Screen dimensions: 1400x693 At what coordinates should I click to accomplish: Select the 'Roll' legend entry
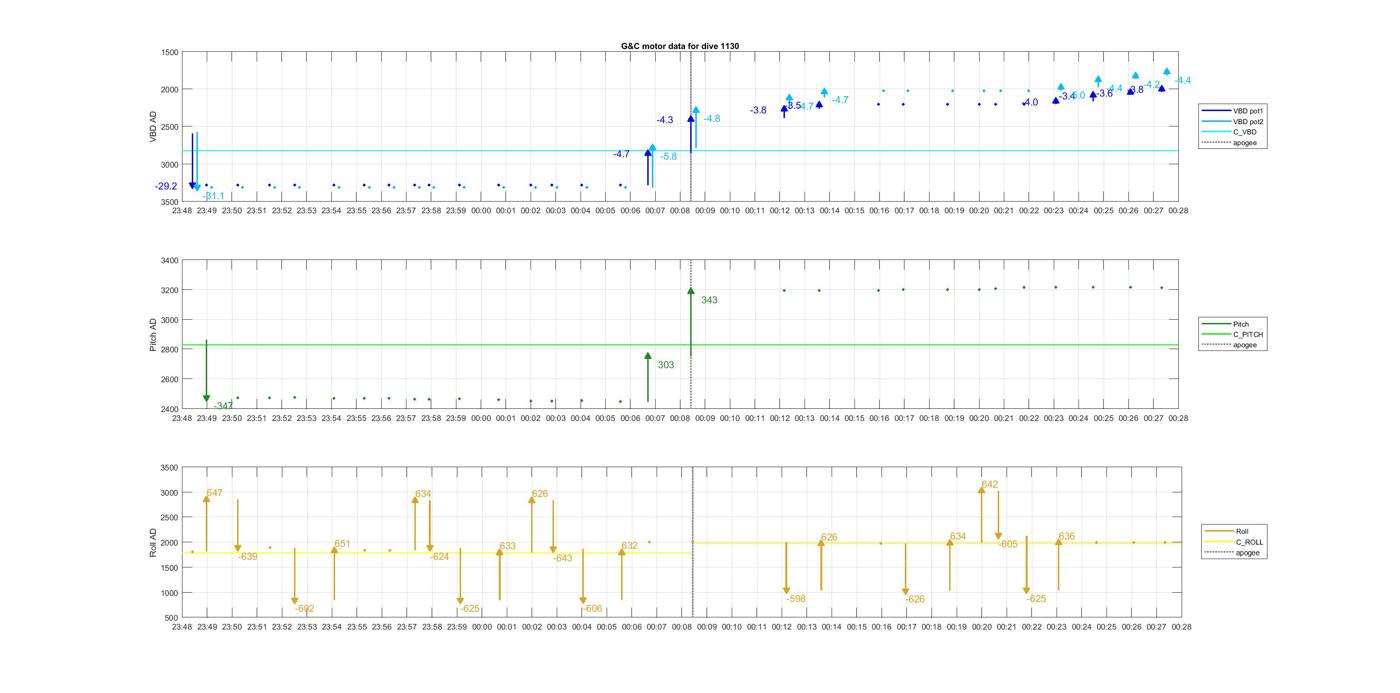click(x=1242, y=531)
